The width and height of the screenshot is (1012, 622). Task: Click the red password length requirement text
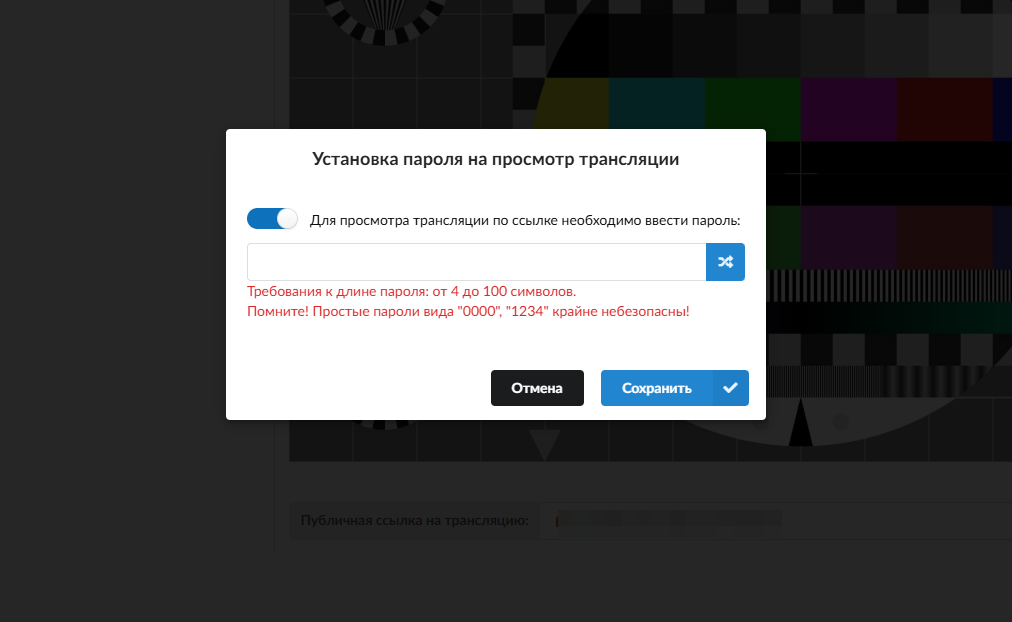411,292
